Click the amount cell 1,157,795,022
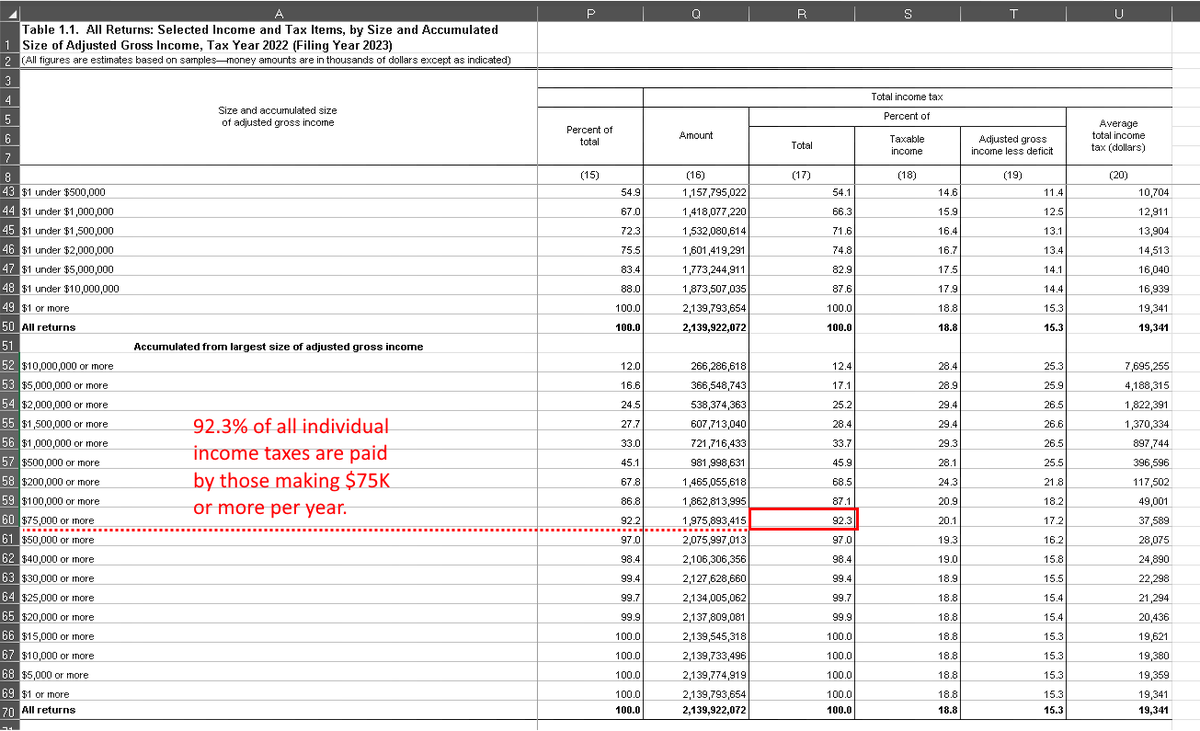Screen dimensions: 1200x731 click(x=695, y=191)
